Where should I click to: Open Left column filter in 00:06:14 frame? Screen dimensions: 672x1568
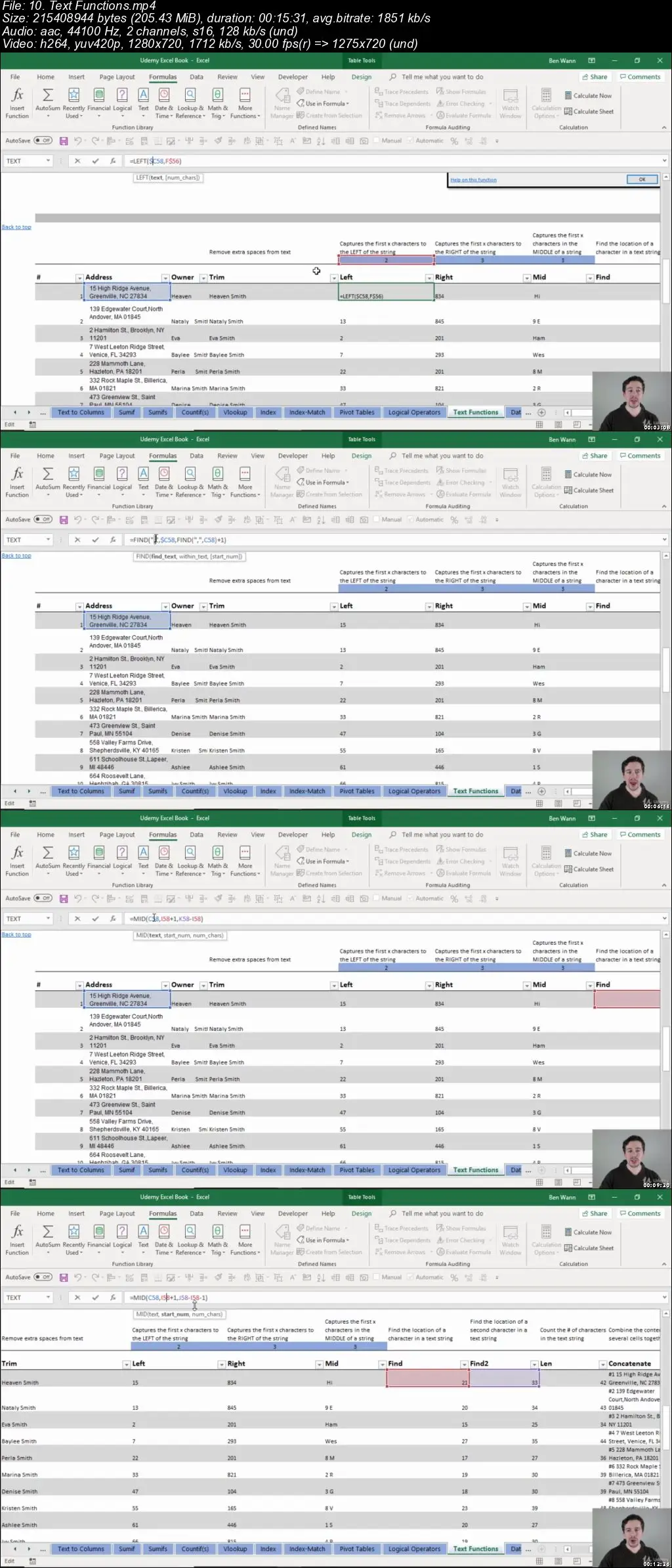(429, 607)
